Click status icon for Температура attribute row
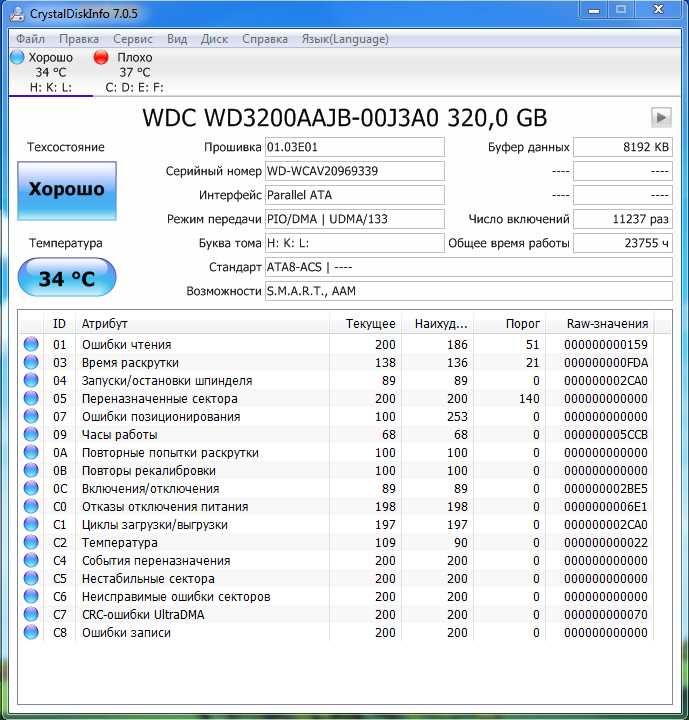689x720 pixels. tap(31, 542)
